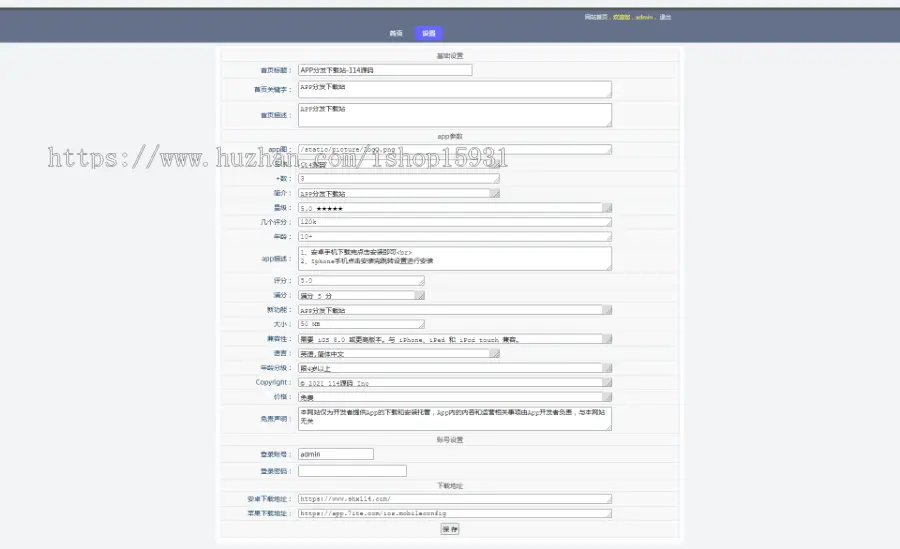Click the app参数 section heading
This screenshot has width=900, height=549.
450,137
